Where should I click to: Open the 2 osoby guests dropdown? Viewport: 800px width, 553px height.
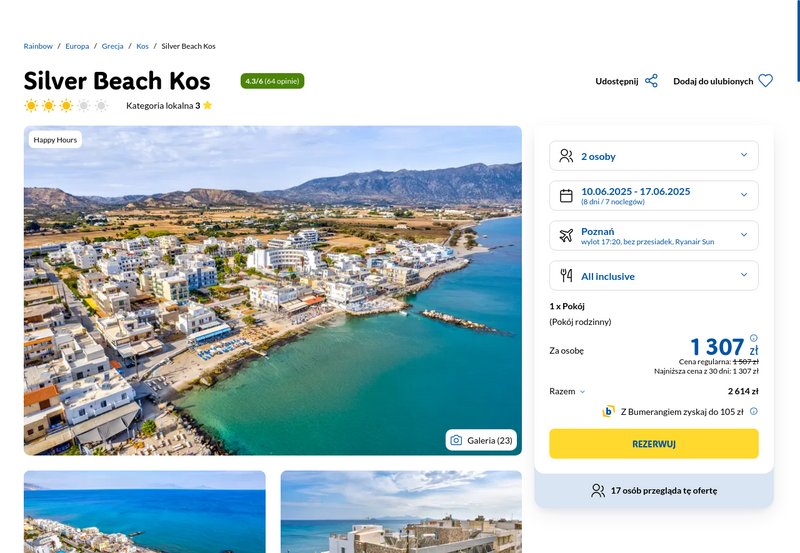click(x=654, y=156)
